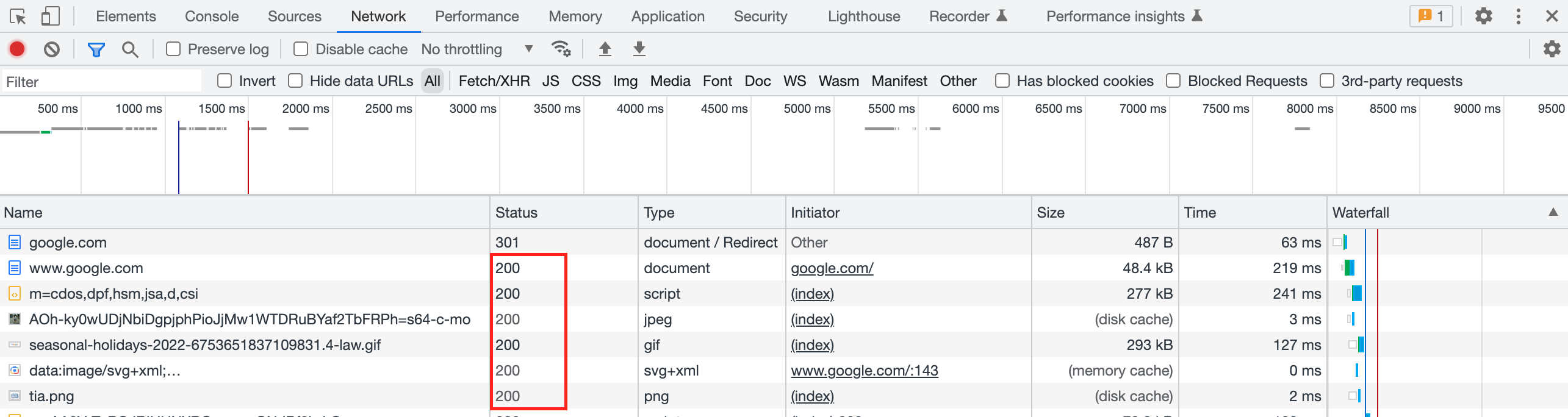
Task: Check the Invert filter checkbox
Action: [x=225, y=80]
